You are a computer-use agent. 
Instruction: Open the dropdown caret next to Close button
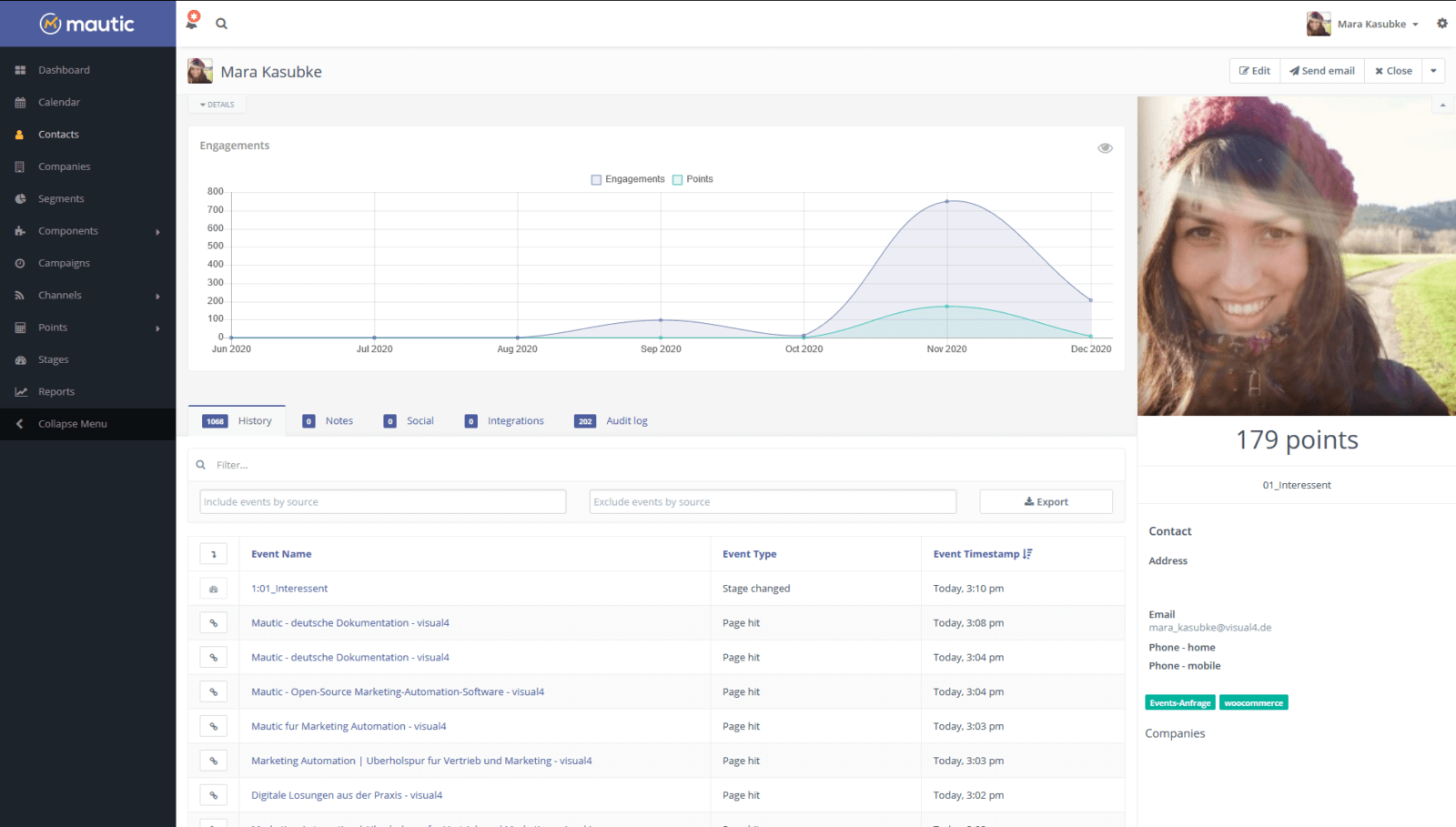coord(1433,71)
